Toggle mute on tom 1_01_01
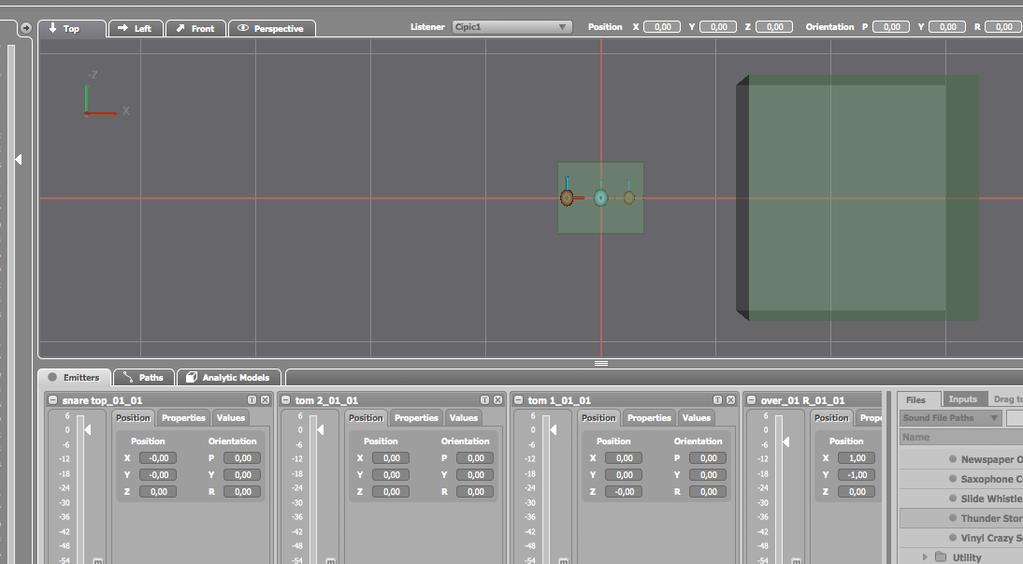Image resolution: width=1023 pixels, height=564 pixels. click(x=563, y=560)
